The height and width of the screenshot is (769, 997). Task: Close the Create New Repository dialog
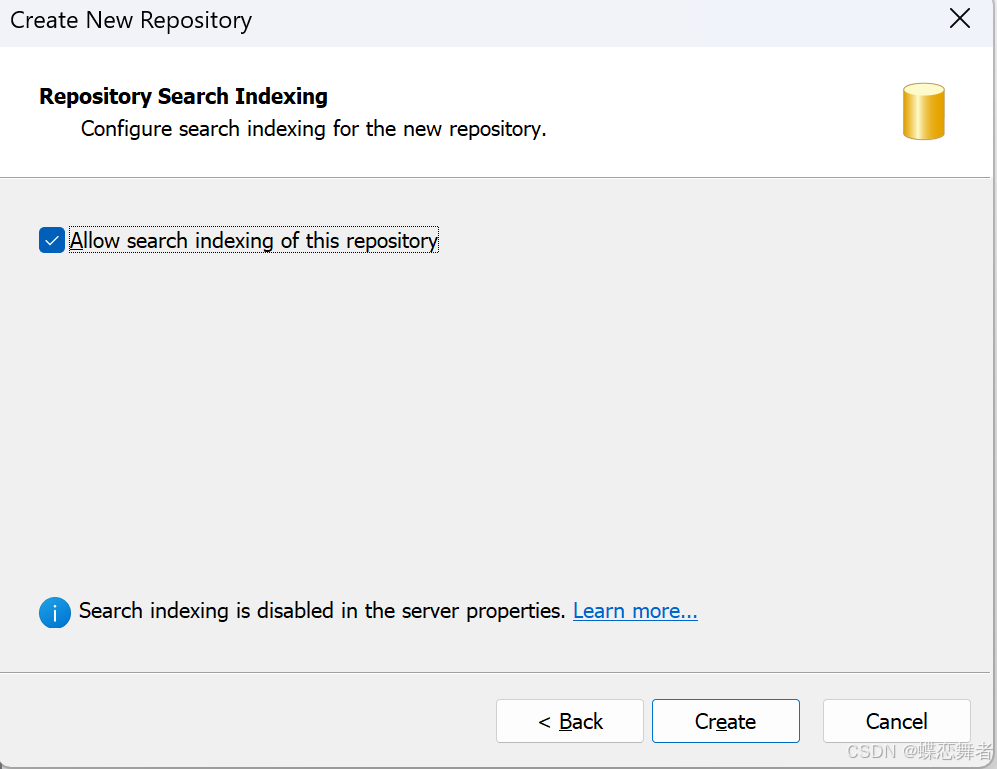tap(959, 18)
